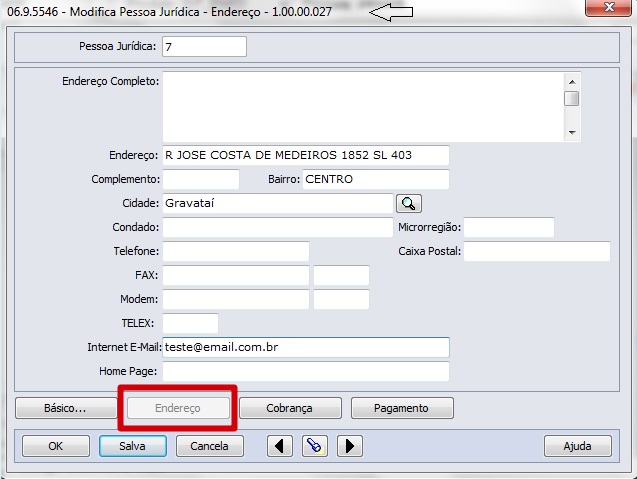The height and width of the screenshot is (479, 637).
Task: Click inside the Endereço Completo text area
Action: pos(363,107)
